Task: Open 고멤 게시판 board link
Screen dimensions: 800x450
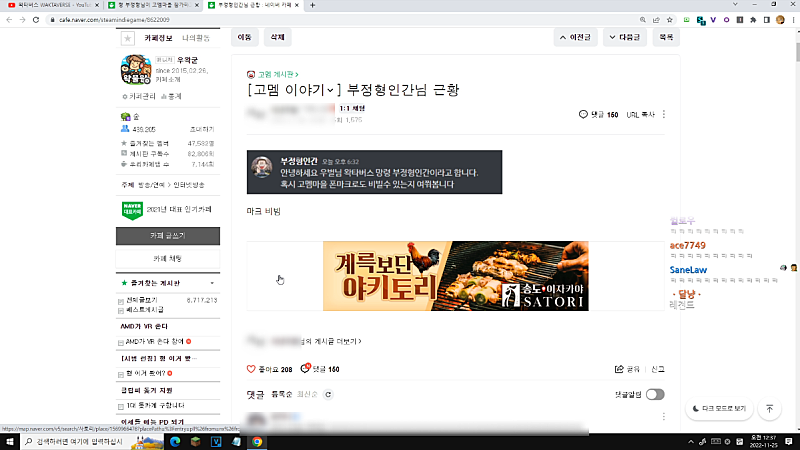Action: coord(278,74)
